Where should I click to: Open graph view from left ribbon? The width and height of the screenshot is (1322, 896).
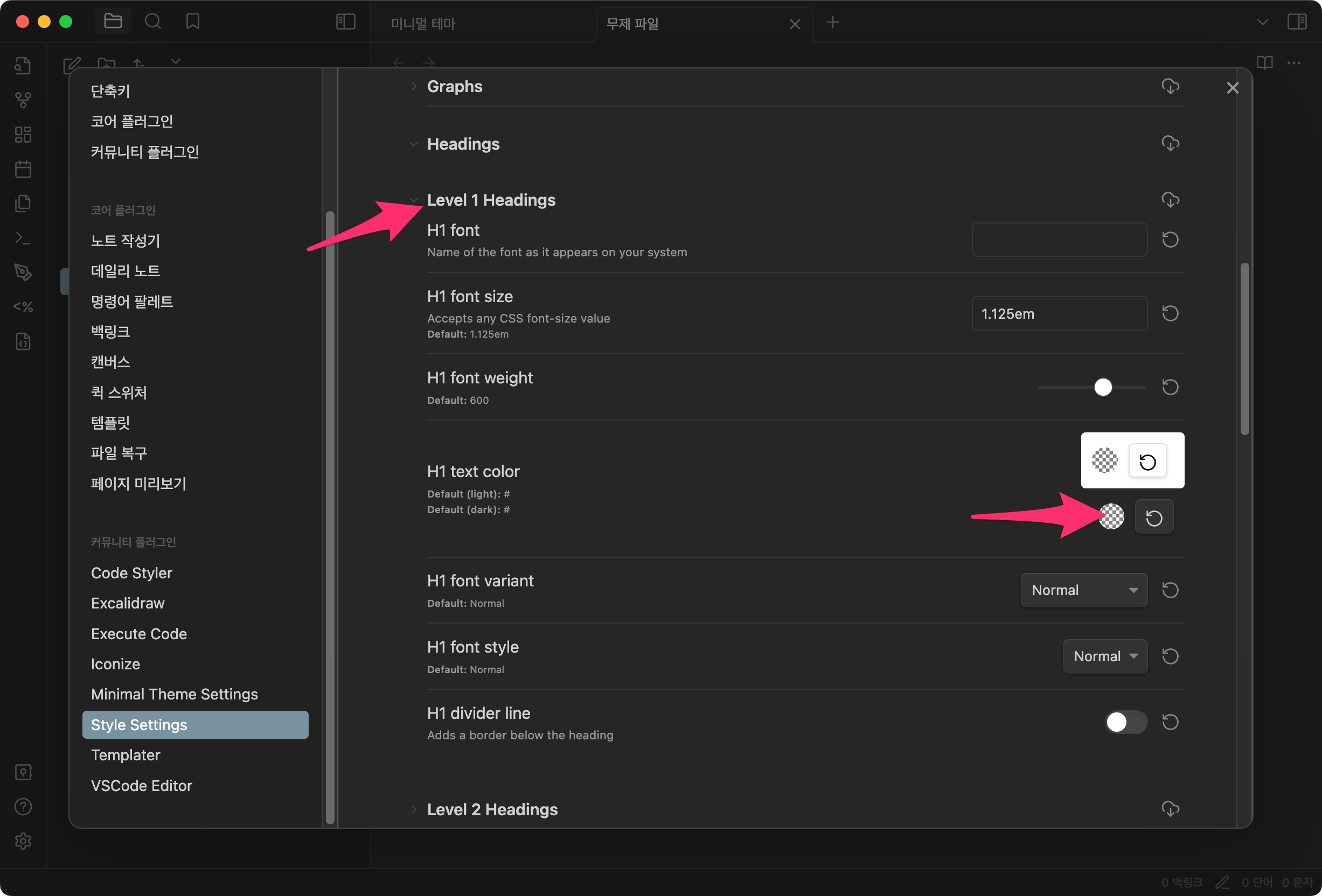coord(23,100)
